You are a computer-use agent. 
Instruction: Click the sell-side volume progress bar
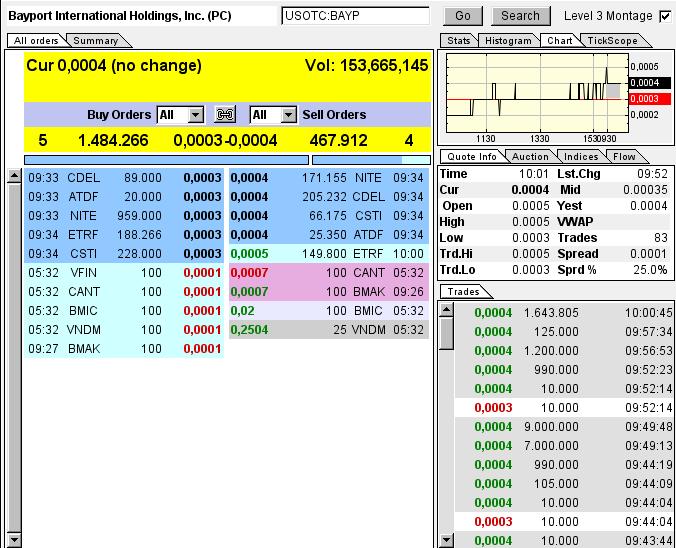coord(371,160)
